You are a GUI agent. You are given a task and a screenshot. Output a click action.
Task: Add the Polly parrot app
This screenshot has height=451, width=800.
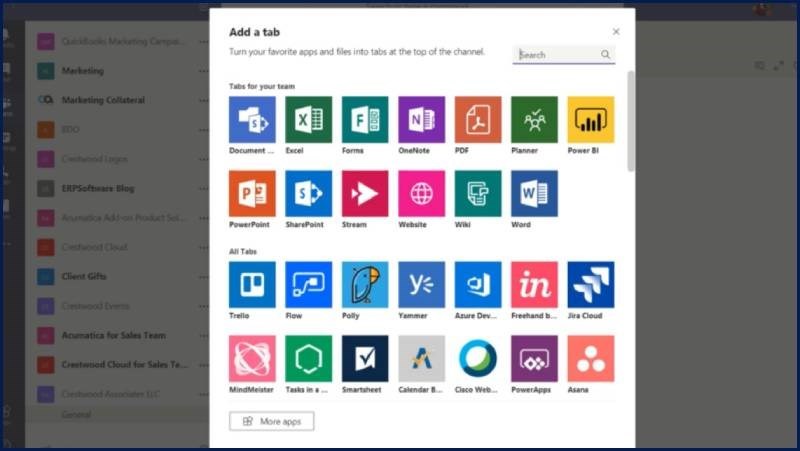pyautogui.click(x=365, y=285)
